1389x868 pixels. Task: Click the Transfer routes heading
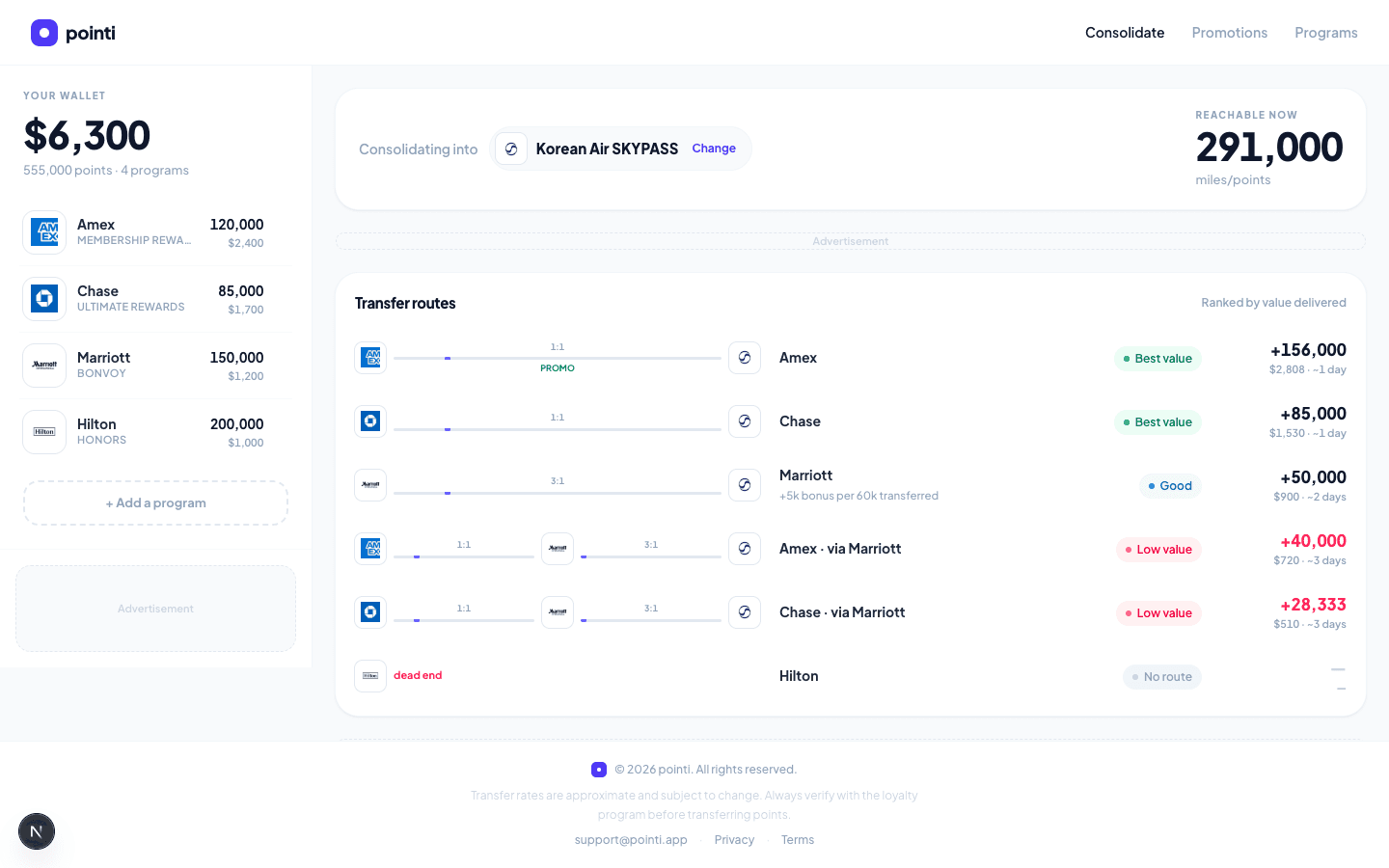[x=405, y=303]
